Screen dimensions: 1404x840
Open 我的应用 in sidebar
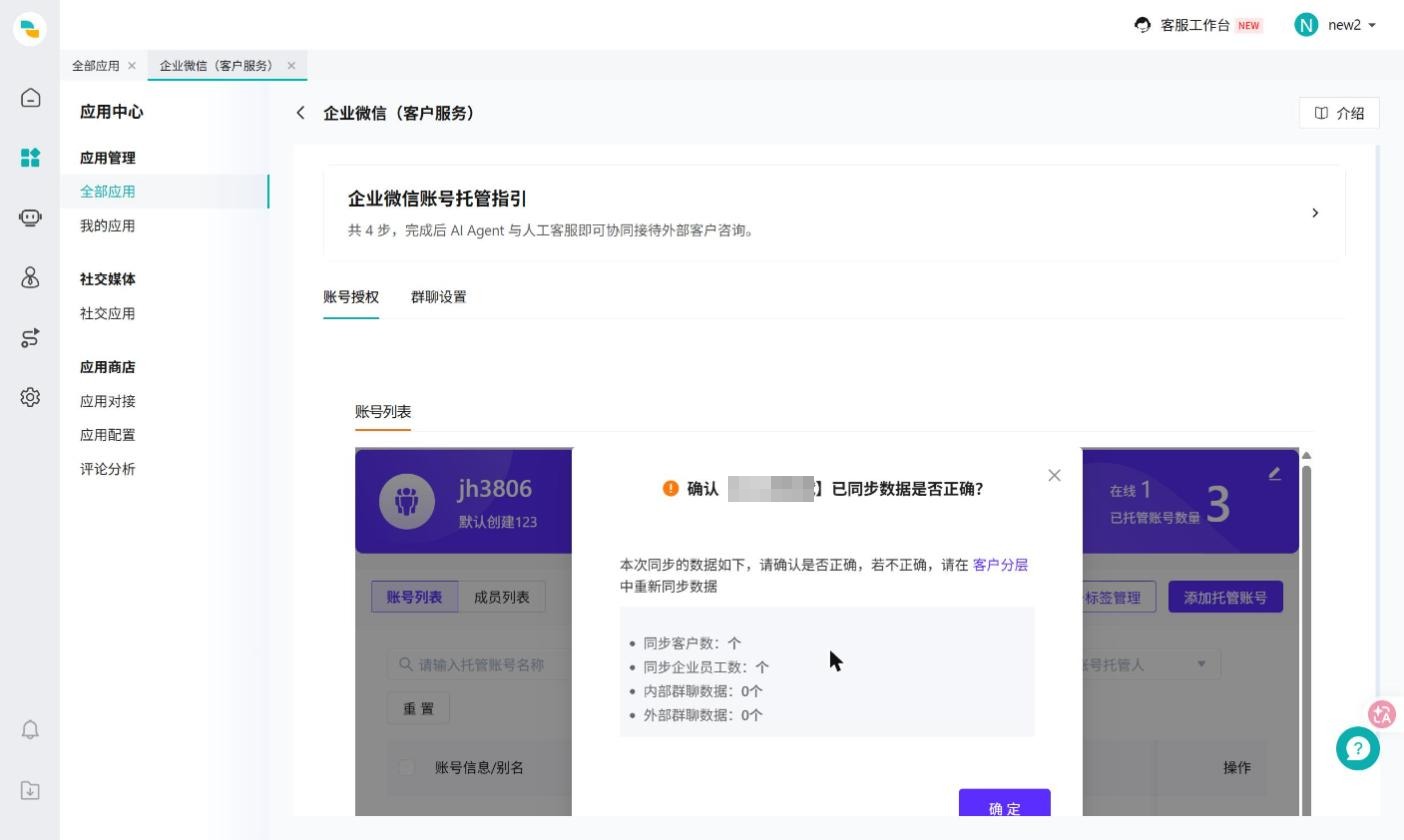(x=107, y=226)
